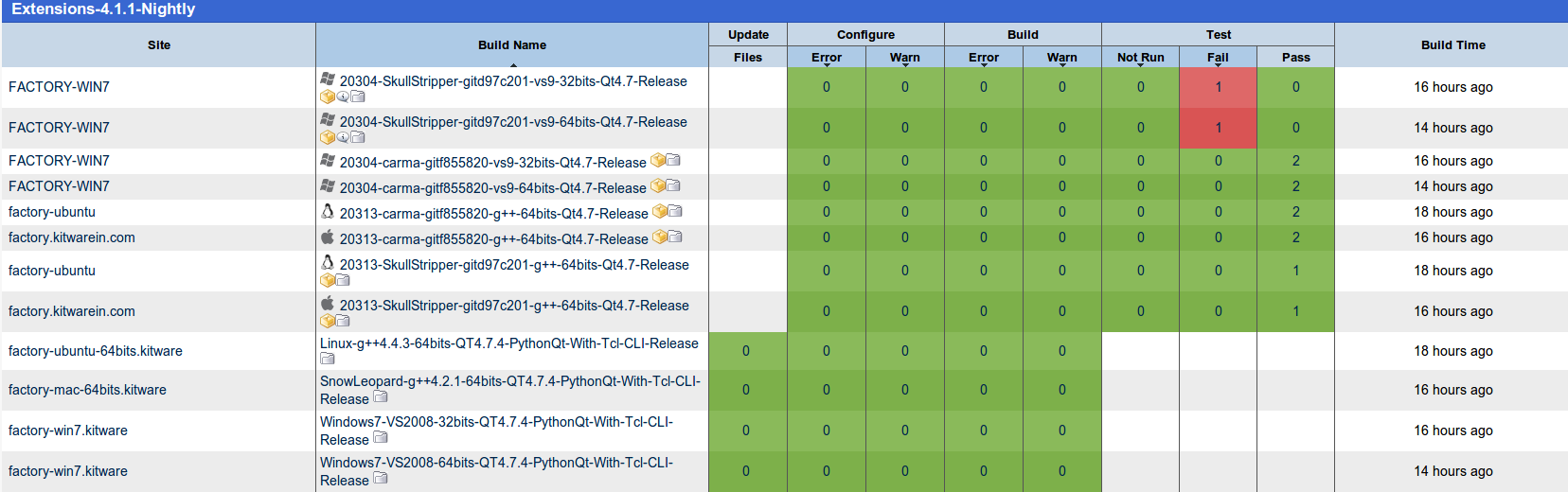The image size is (1568, 492).
Task: Open folder icon beside carma vs9-64bits build
Action: [x=673, y=185]
